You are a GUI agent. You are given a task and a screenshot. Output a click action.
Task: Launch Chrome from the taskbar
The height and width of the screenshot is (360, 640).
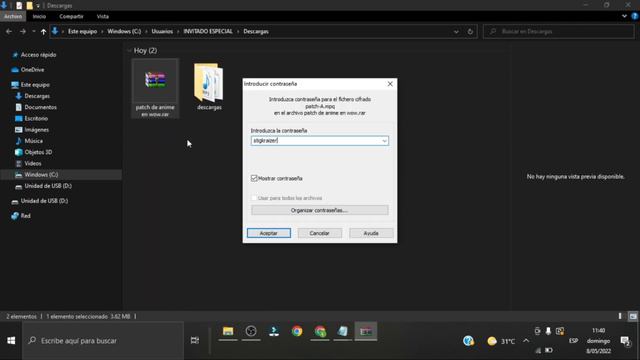point(297,331)
